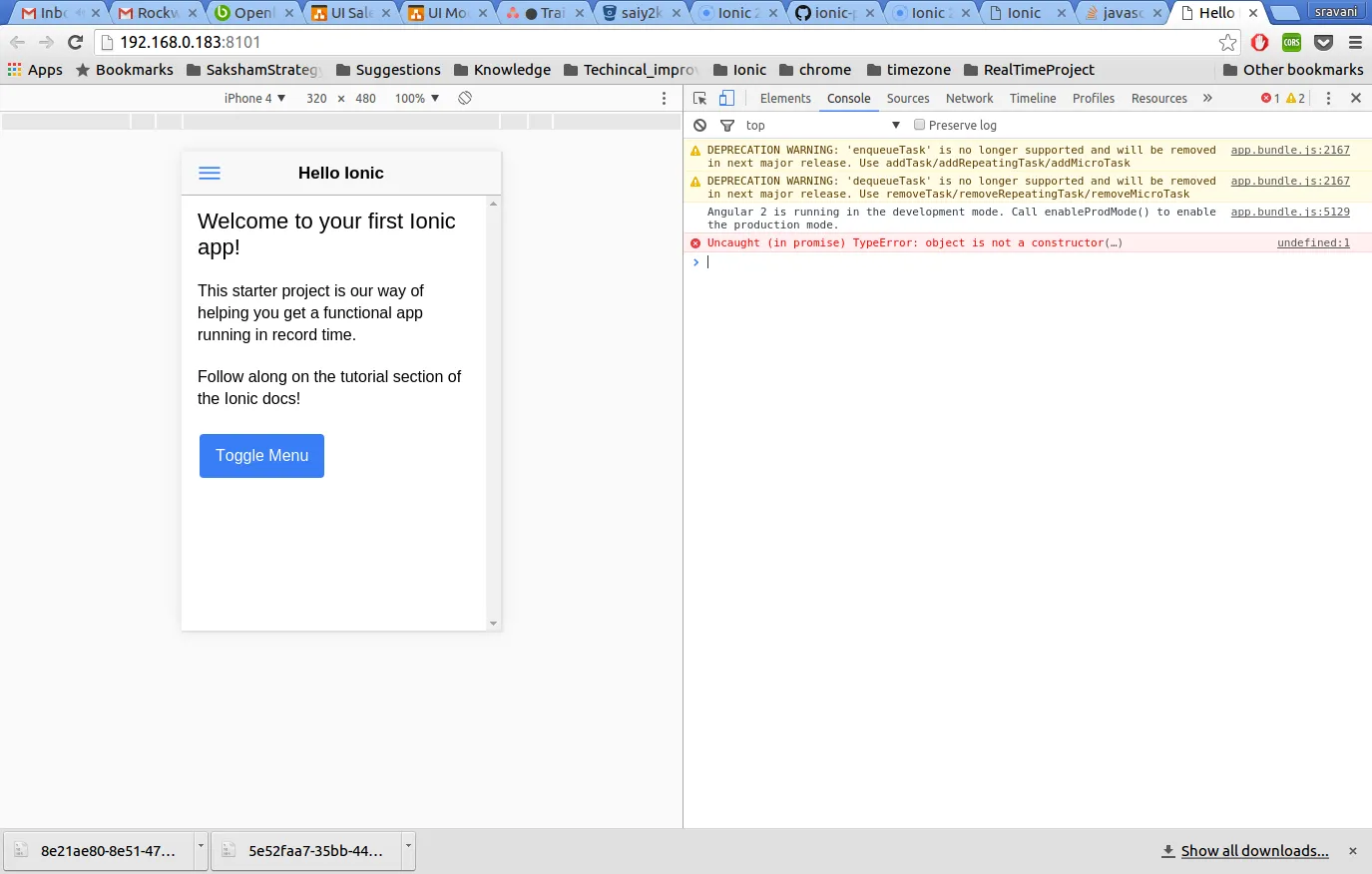This screenshot has width=1372, height=874.
Task: Open the RealTimeProject bookmark folder
Action: pos(1029,70)
